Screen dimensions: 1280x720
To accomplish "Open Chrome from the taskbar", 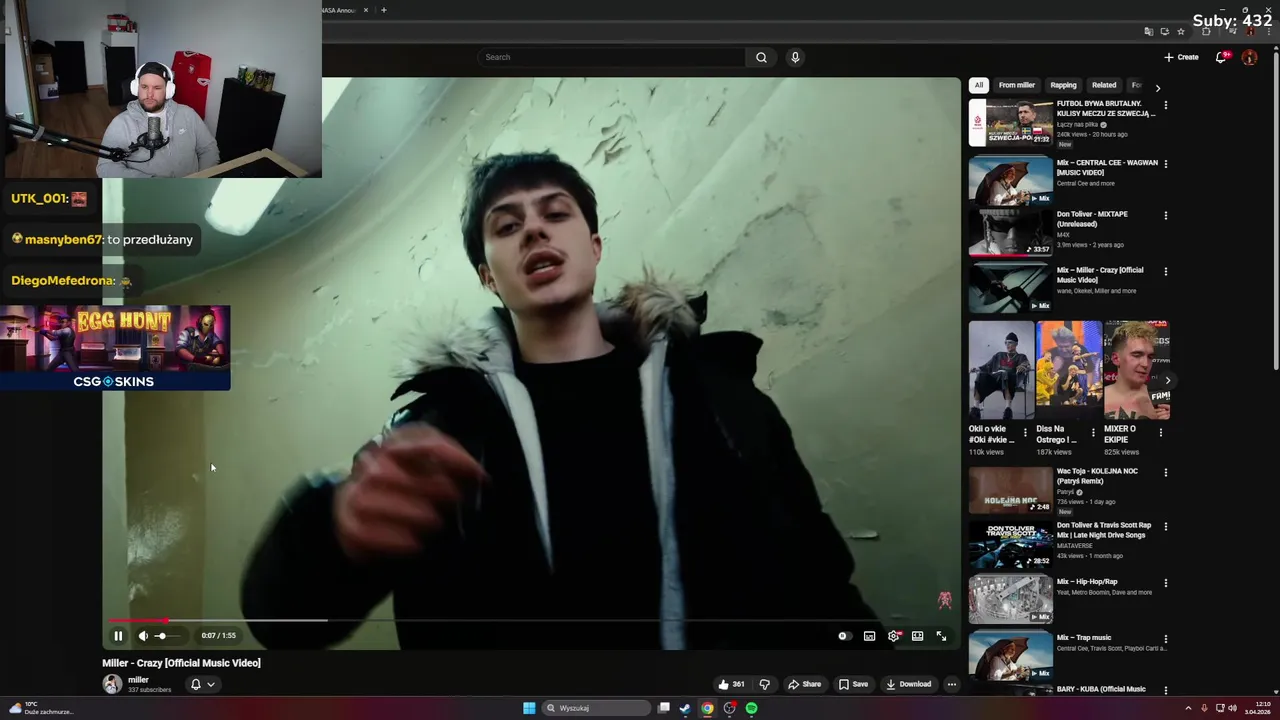I will point(707,708).
